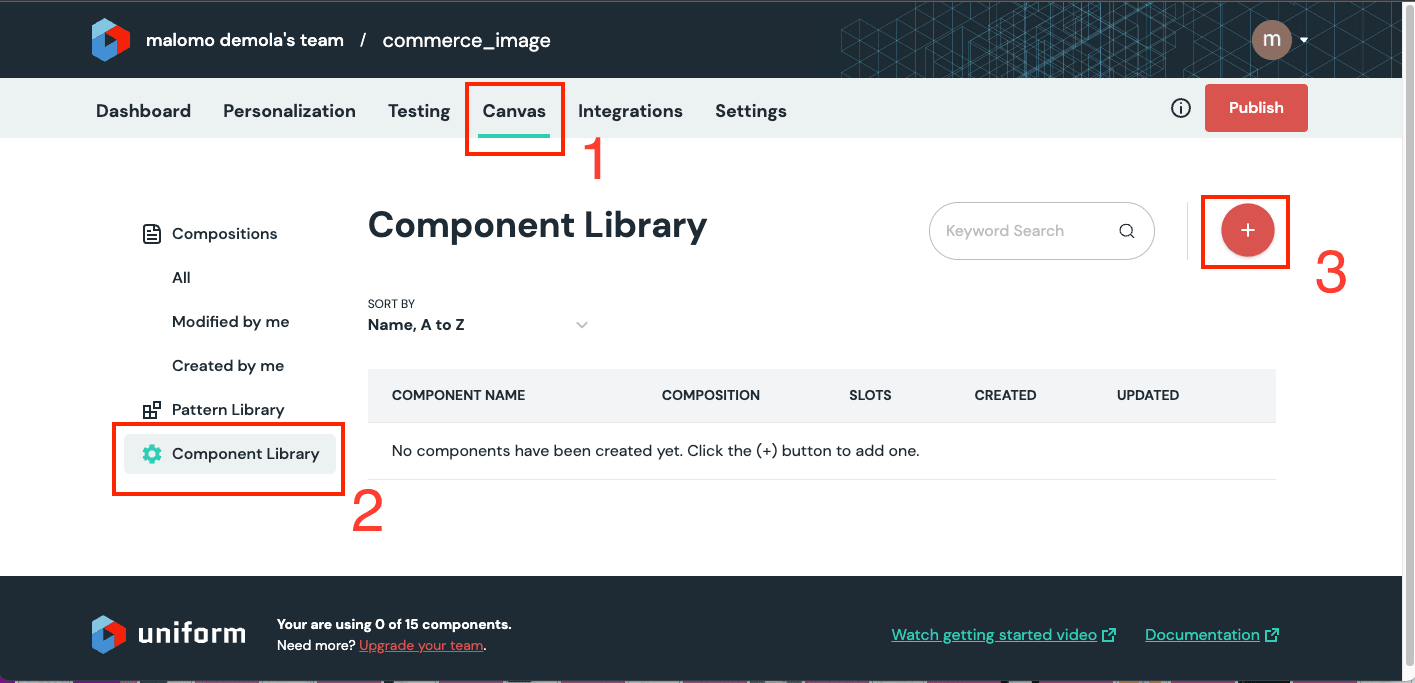Open the Upgrade your team link
The width and height of the screenshot is (1415, 683).
tap(421, 645)
